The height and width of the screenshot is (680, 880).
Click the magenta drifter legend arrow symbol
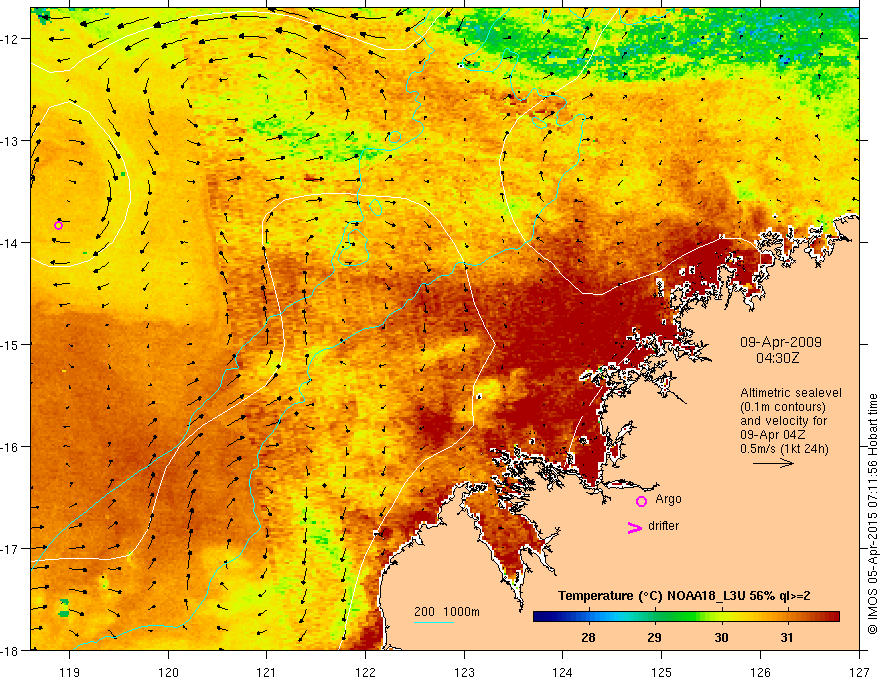[634, 527]
